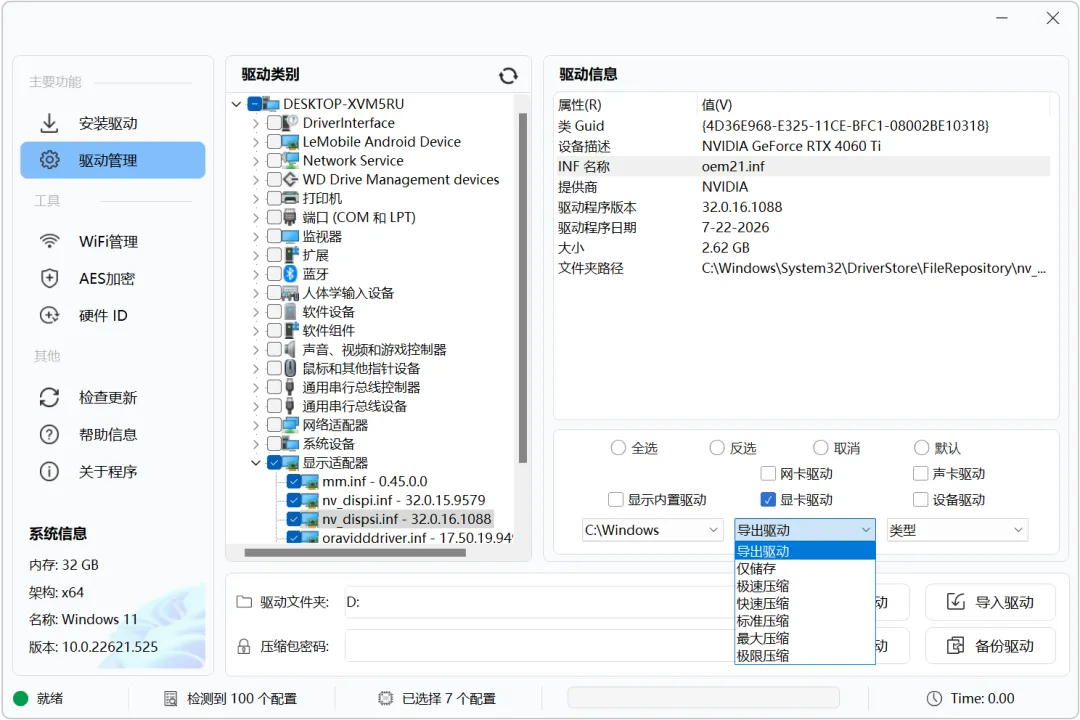Click the 帮助信息 question mark icon
Screen dimensions: 1080x720
(x=49, y=435)
